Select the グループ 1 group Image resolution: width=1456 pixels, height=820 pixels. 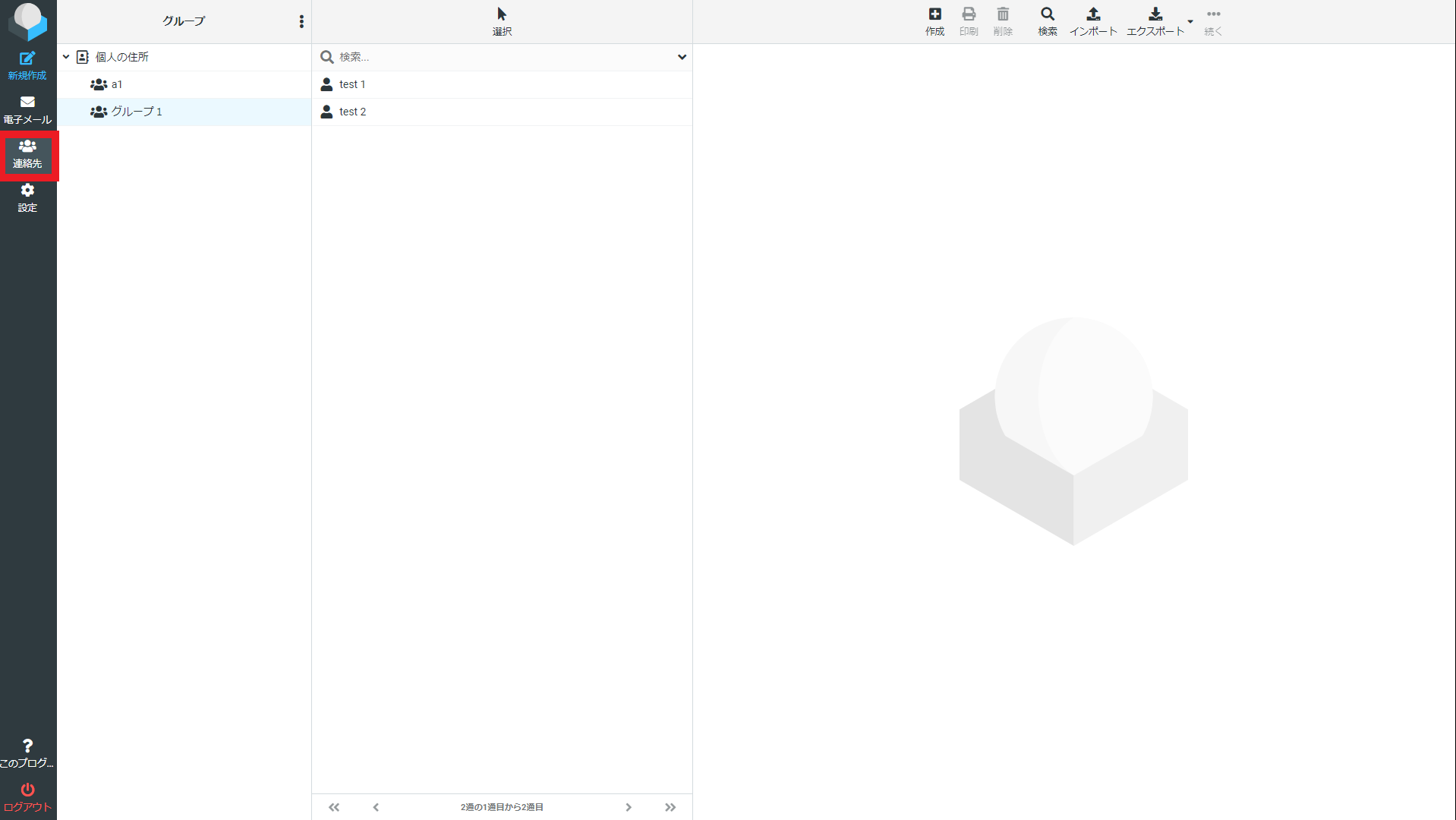click(x=137, y=112)
